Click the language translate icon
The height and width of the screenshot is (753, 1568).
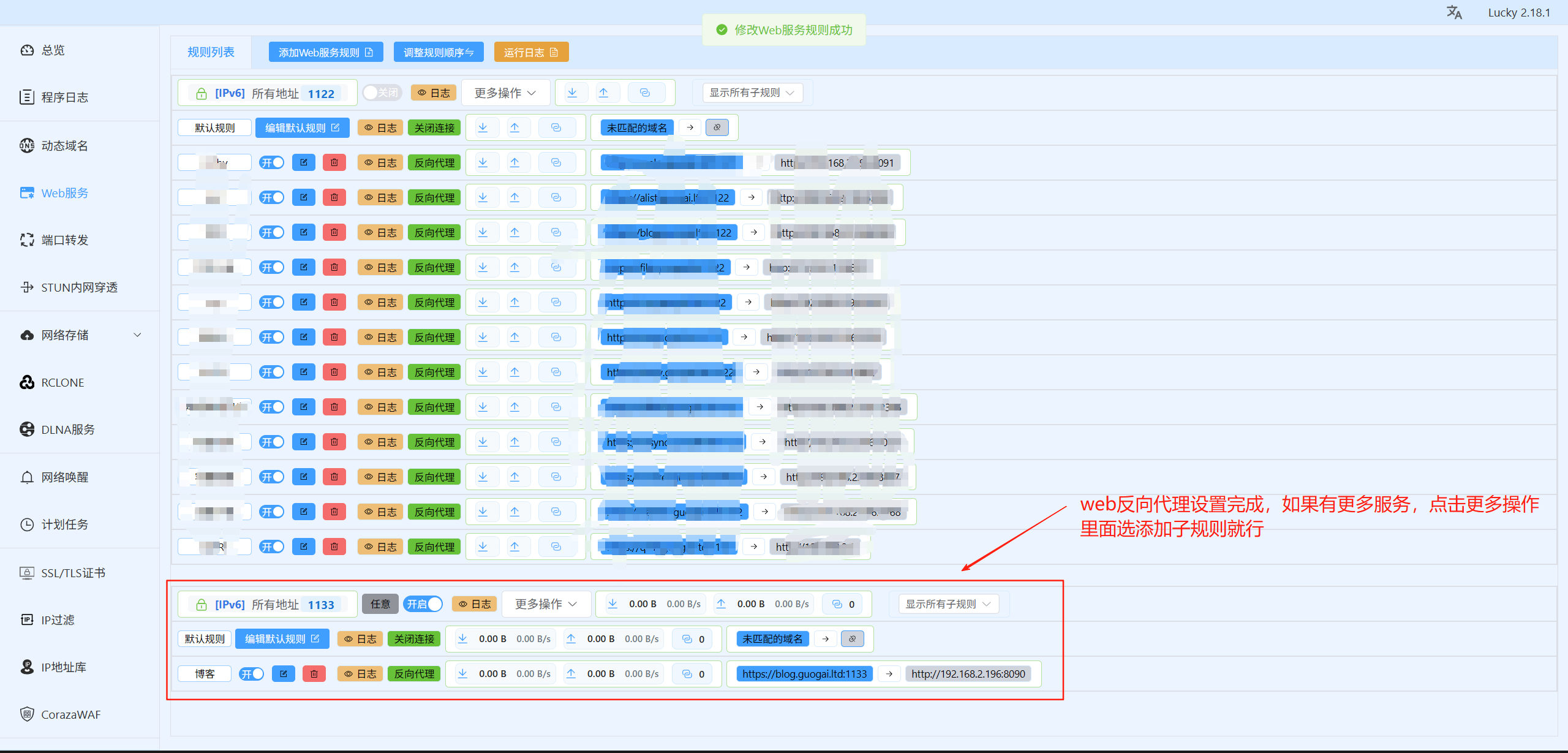(x=1454, y=12)
